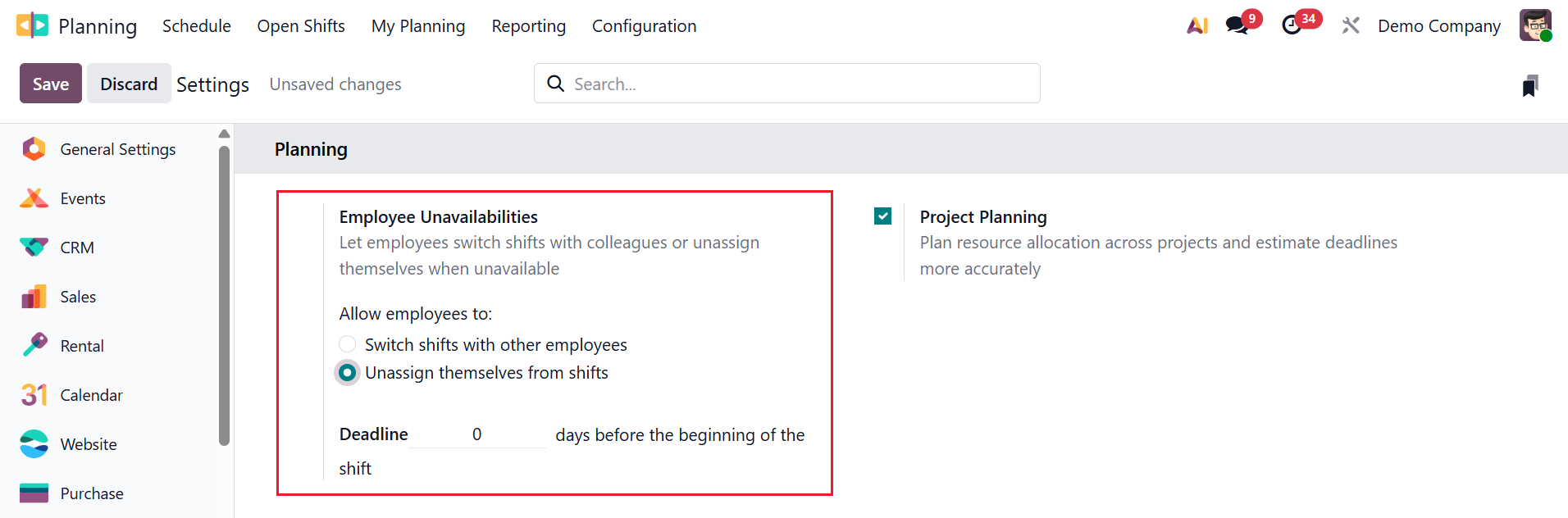
Task: Edit the Deadline days value
Action: [476, 434]
